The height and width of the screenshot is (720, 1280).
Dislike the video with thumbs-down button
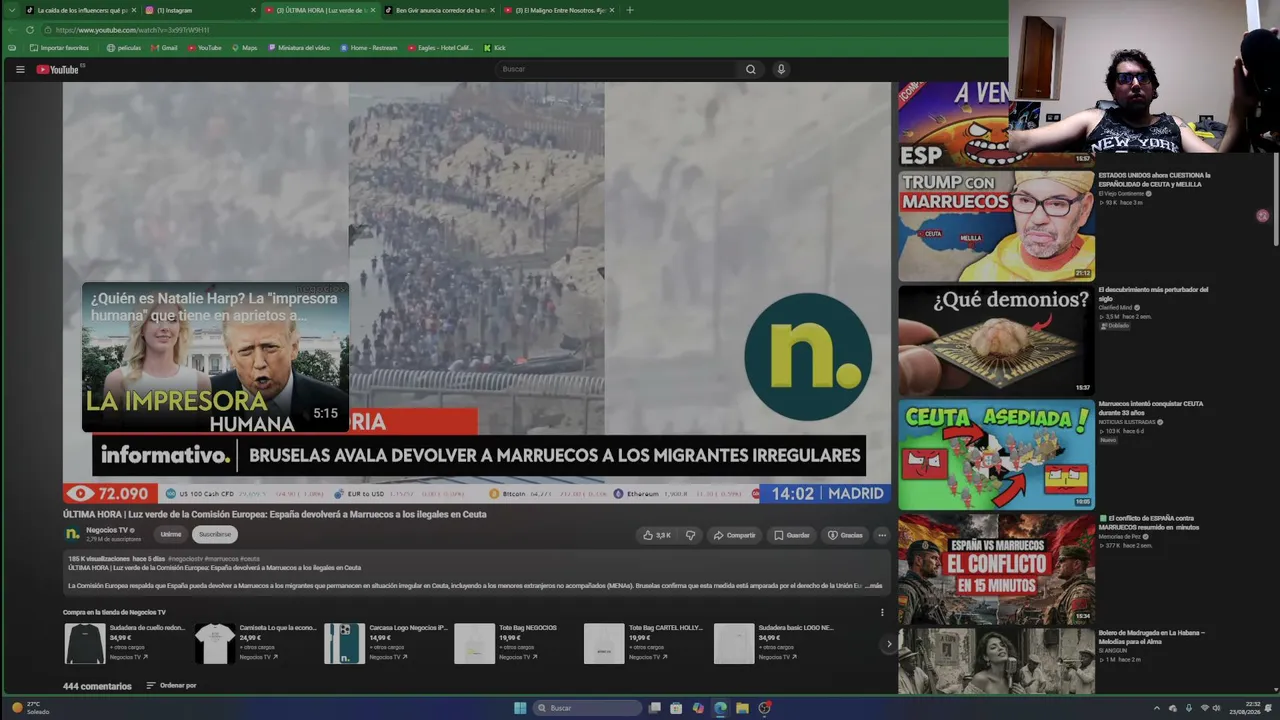tap(690, 535)
